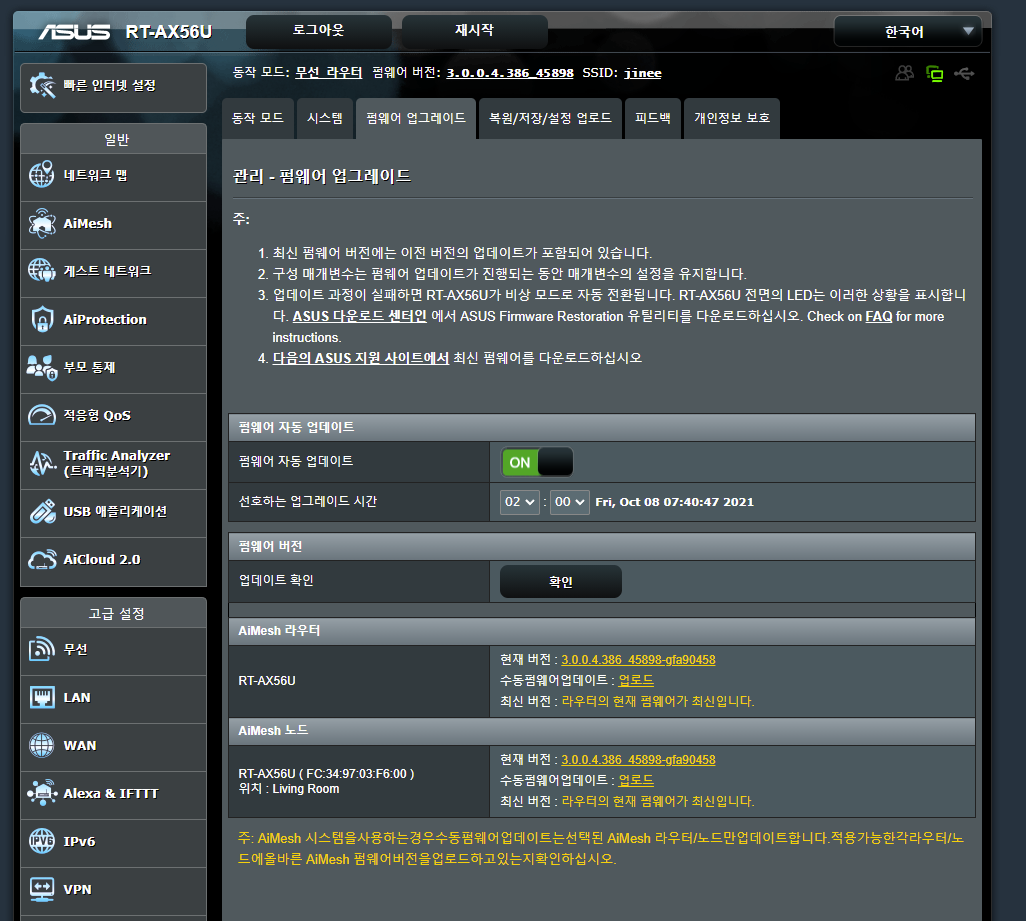The image size is (1026, 921).
Task: Open 게스트 네트워크 in the sidebar
Action: [x=113, y=272]
